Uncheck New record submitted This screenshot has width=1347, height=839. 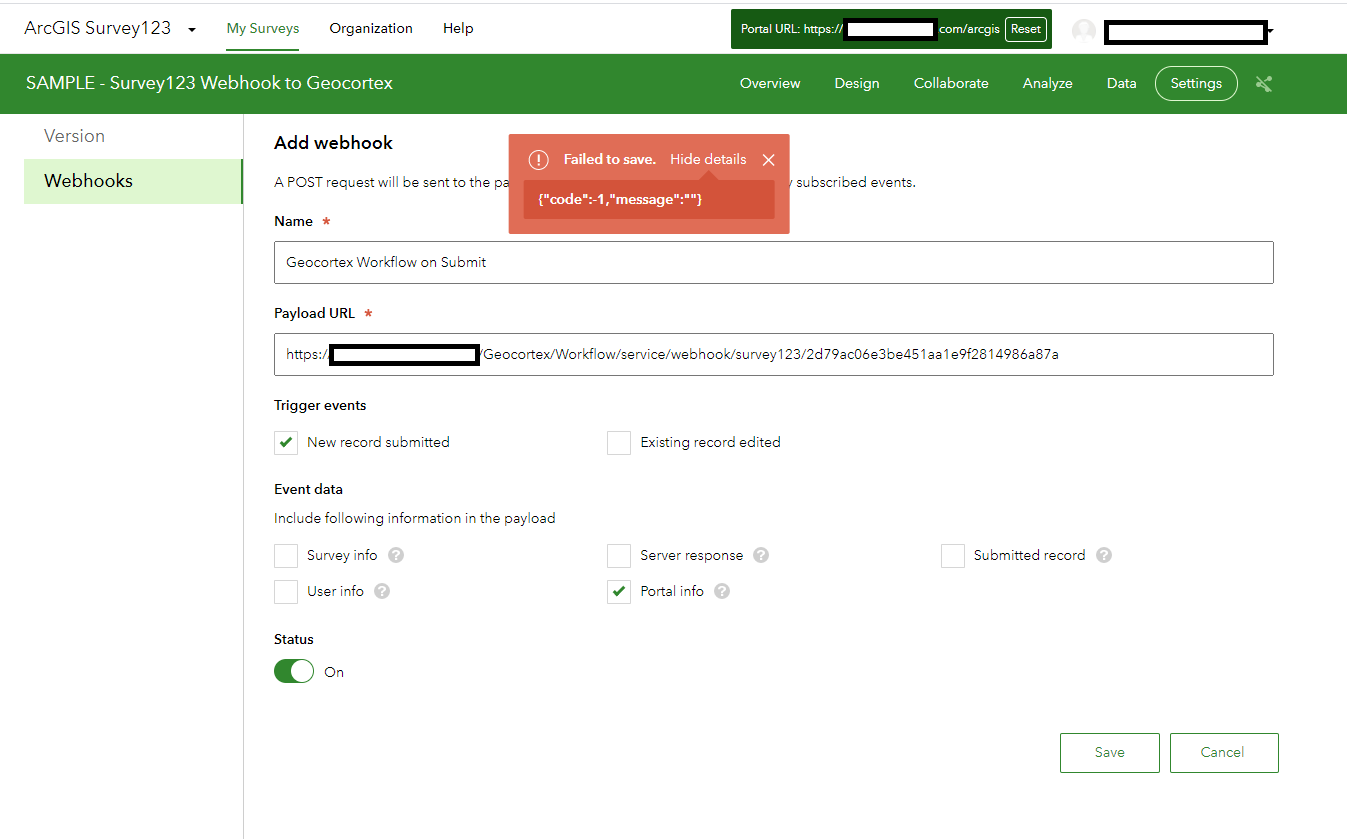(x=286, y=442)
